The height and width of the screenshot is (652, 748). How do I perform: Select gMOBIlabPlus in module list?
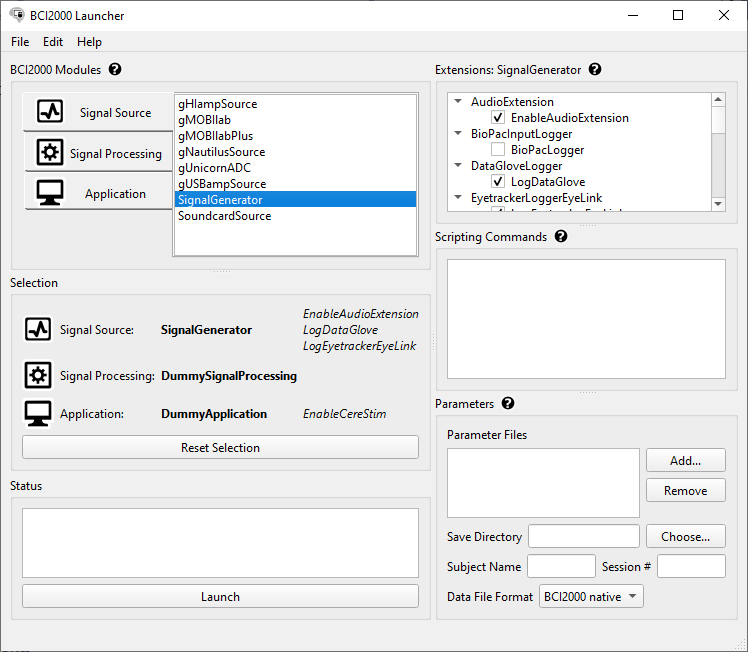(x=295, y=135)
